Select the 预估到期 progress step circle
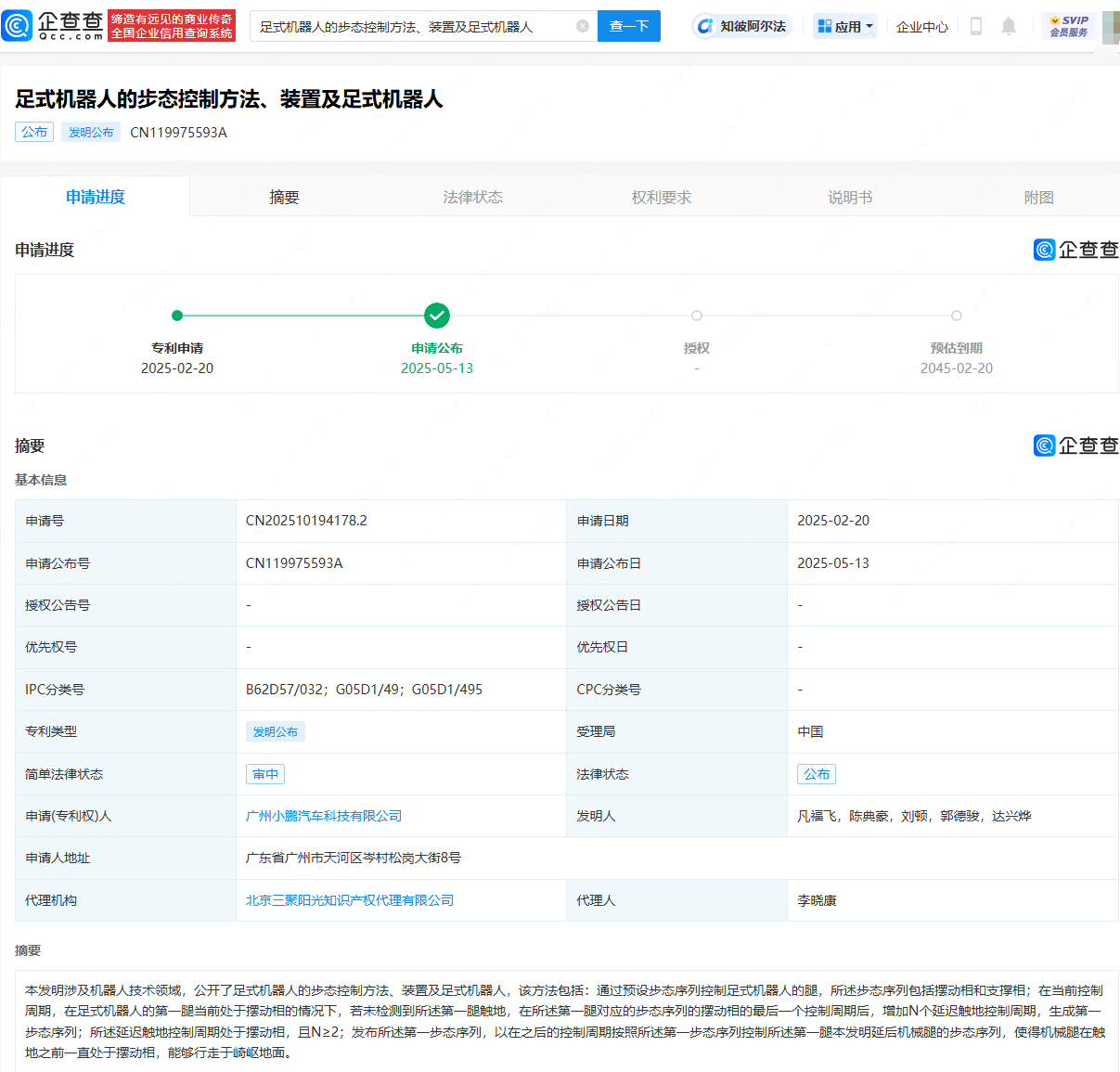 pyautogui.click(x=957, y=316)
